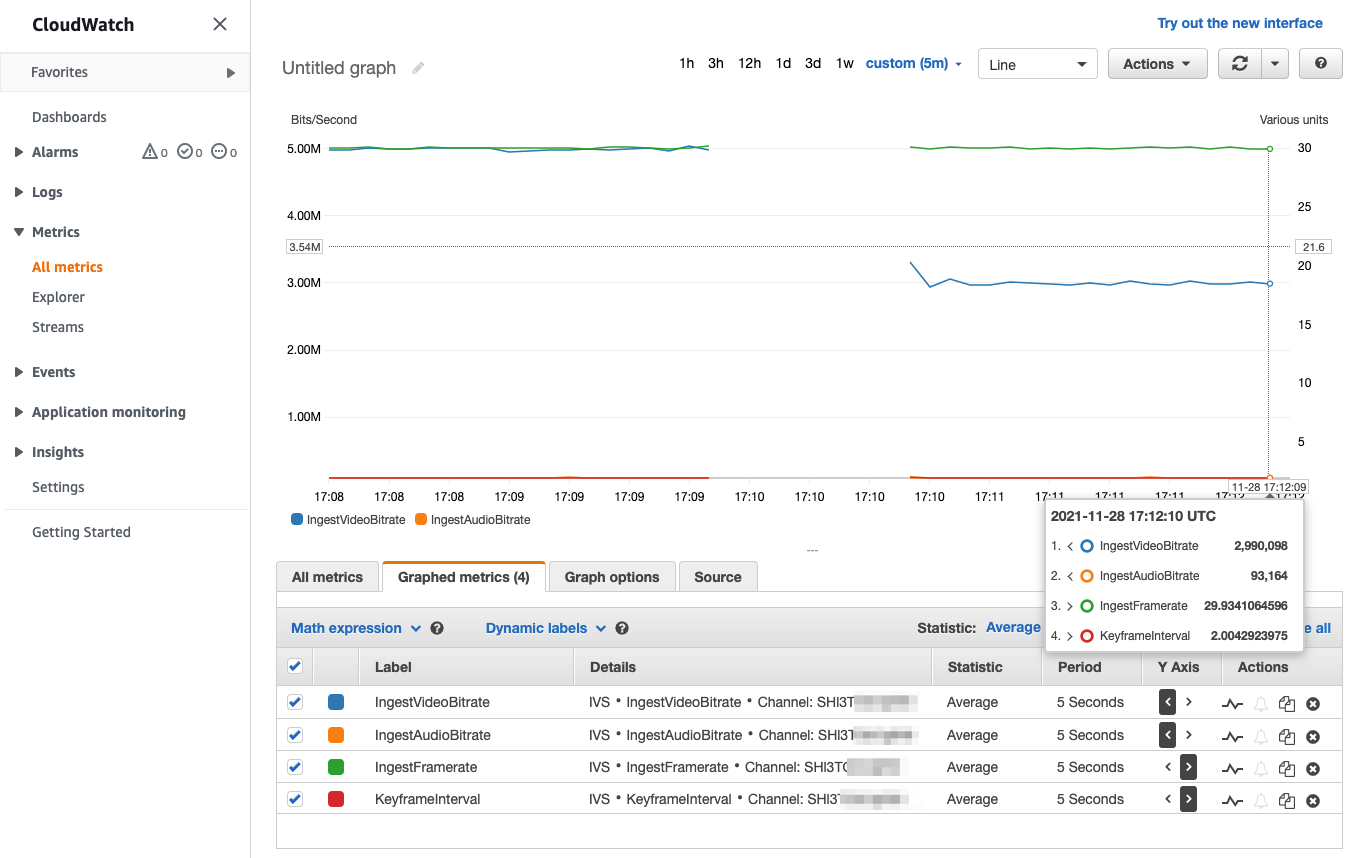Remove the IngestAudioBitrate metric row

pyautogui.click(x=1313, y=737)
